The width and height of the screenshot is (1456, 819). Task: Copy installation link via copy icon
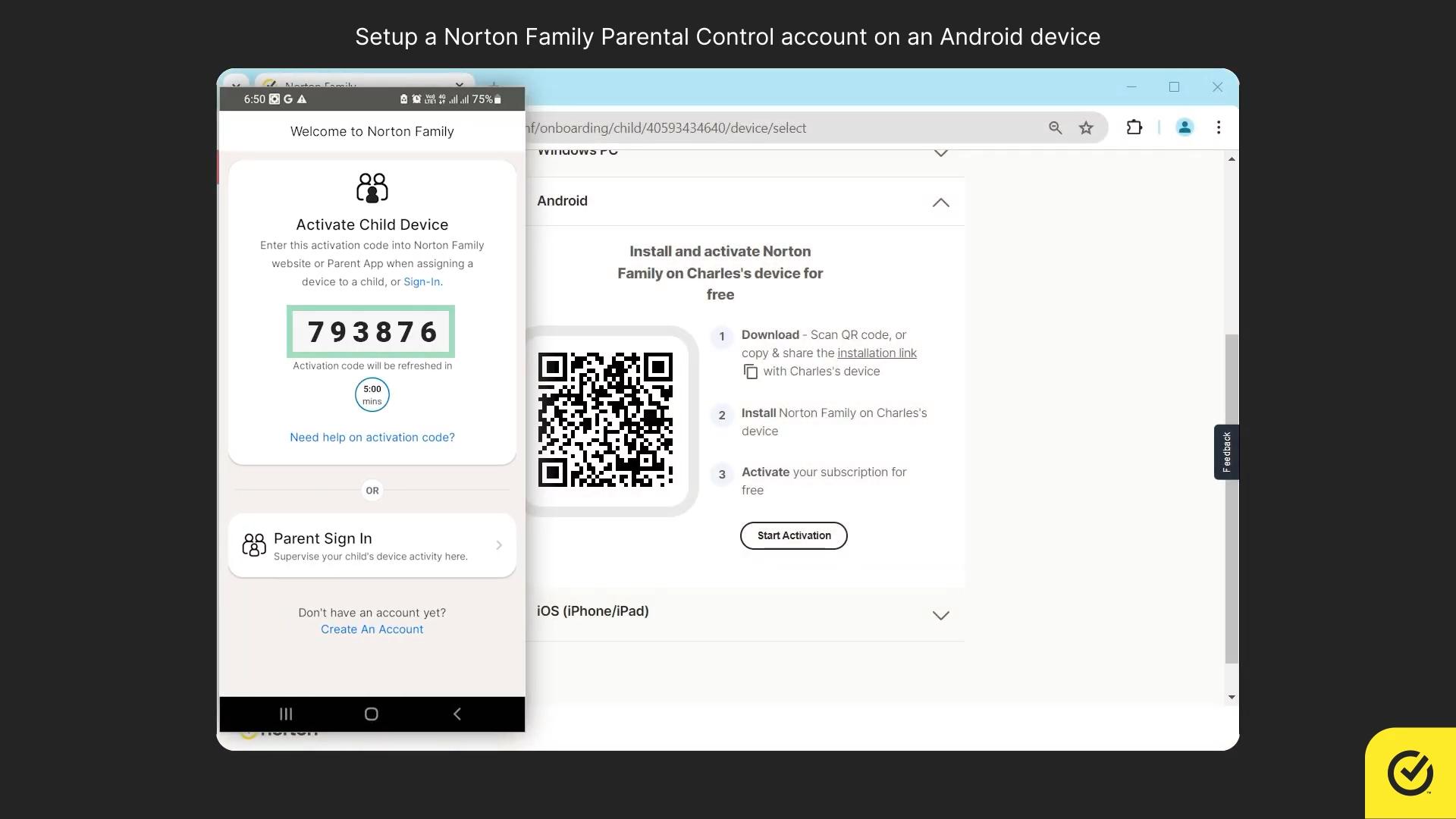(x=751, y=372)
